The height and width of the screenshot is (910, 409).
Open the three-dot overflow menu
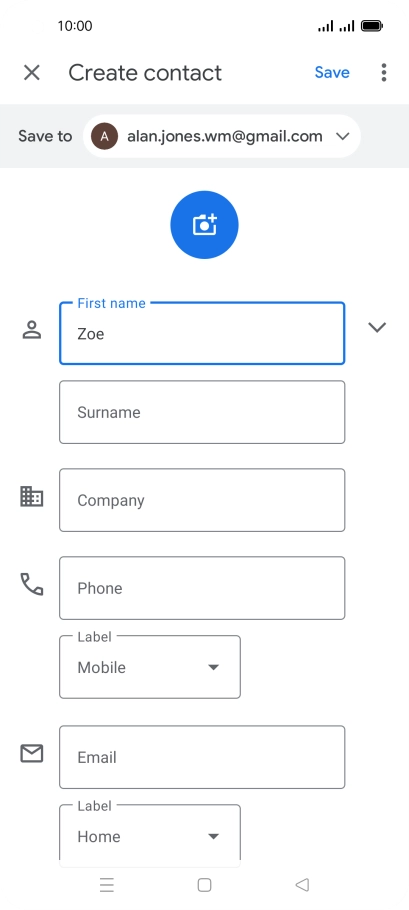383,73
